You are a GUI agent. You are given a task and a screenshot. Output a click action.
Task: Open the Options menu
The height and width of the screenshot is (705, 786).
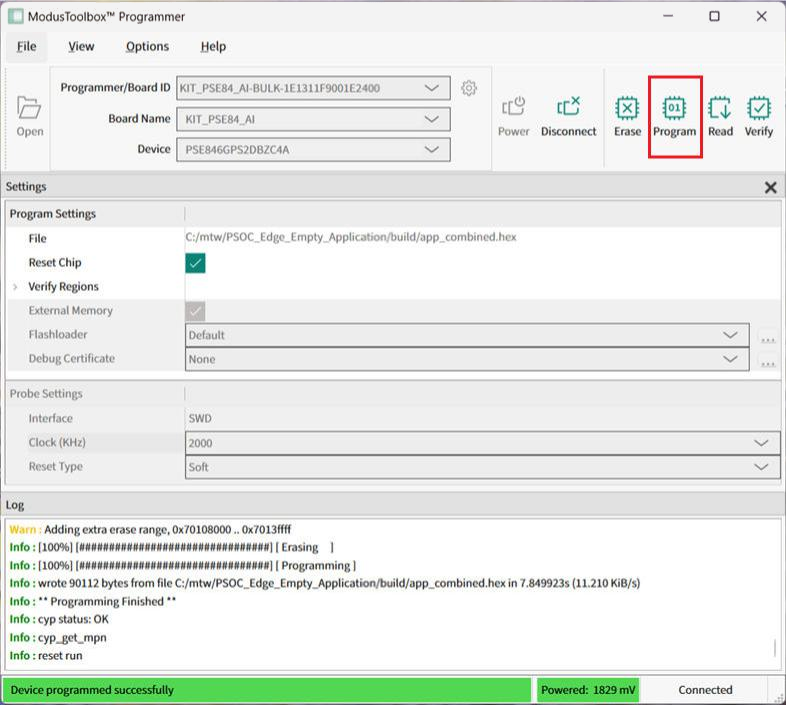[x=147, y=47]
